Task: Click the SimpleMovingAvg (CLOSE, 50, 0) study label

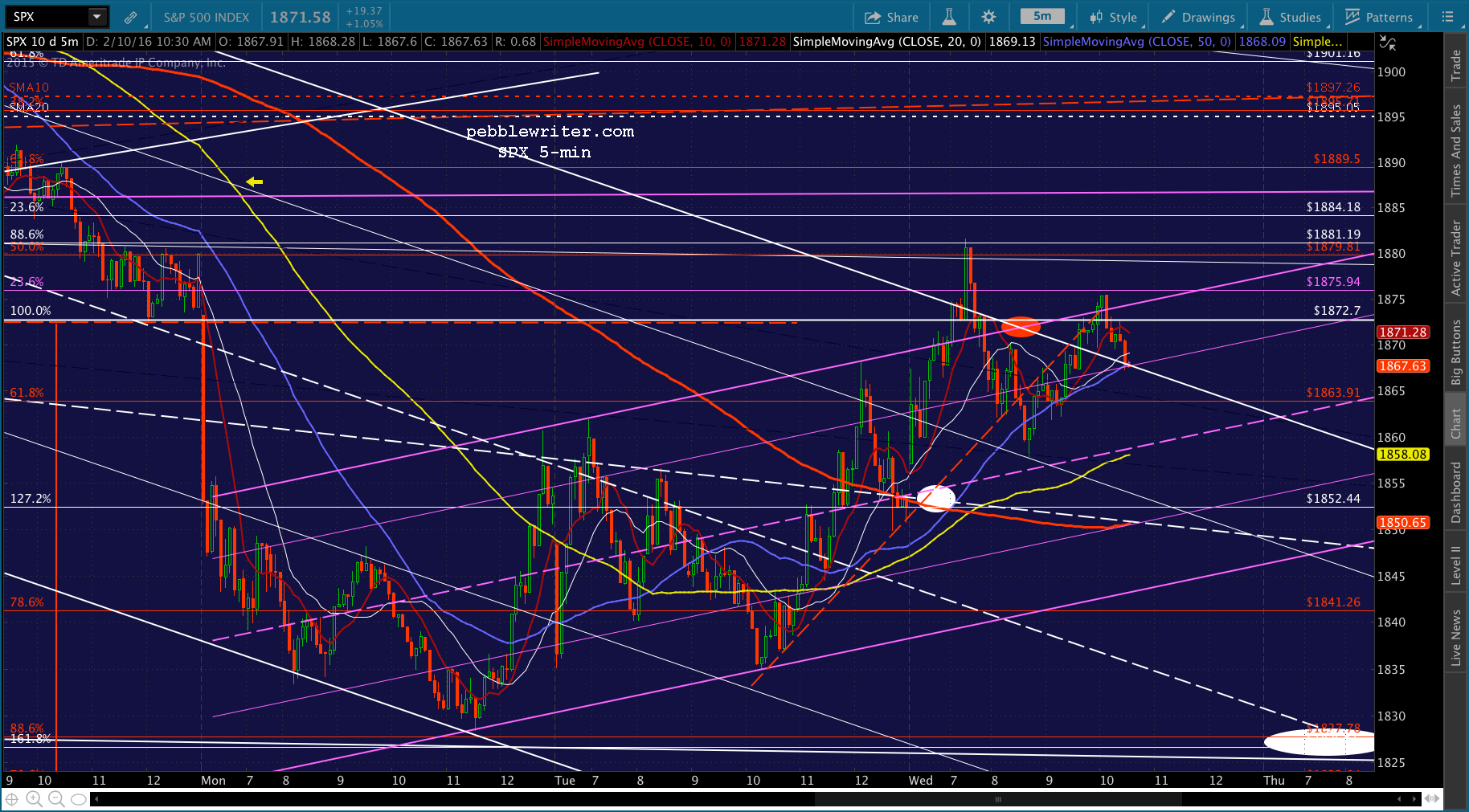Action: tap(1137, 42)
